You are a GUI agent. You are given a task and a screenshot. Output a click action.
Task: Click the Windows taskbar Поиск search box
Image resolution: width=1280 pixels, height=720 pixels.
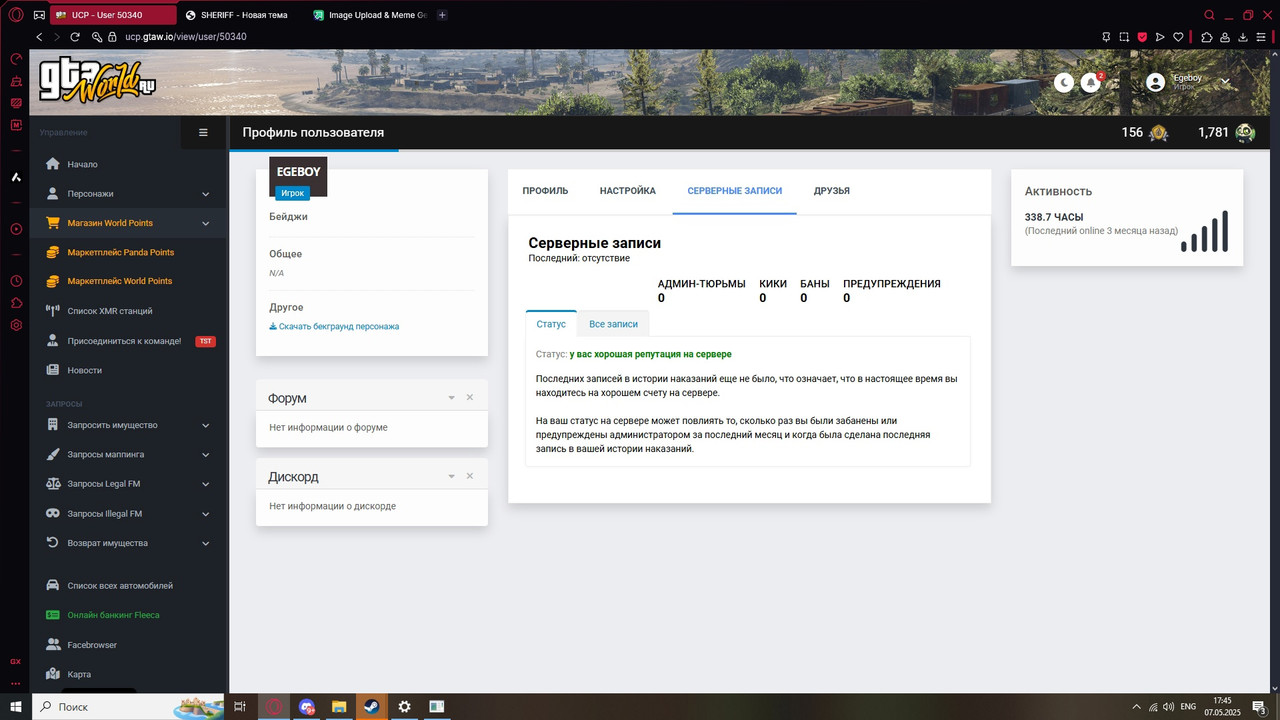(129, 707)
